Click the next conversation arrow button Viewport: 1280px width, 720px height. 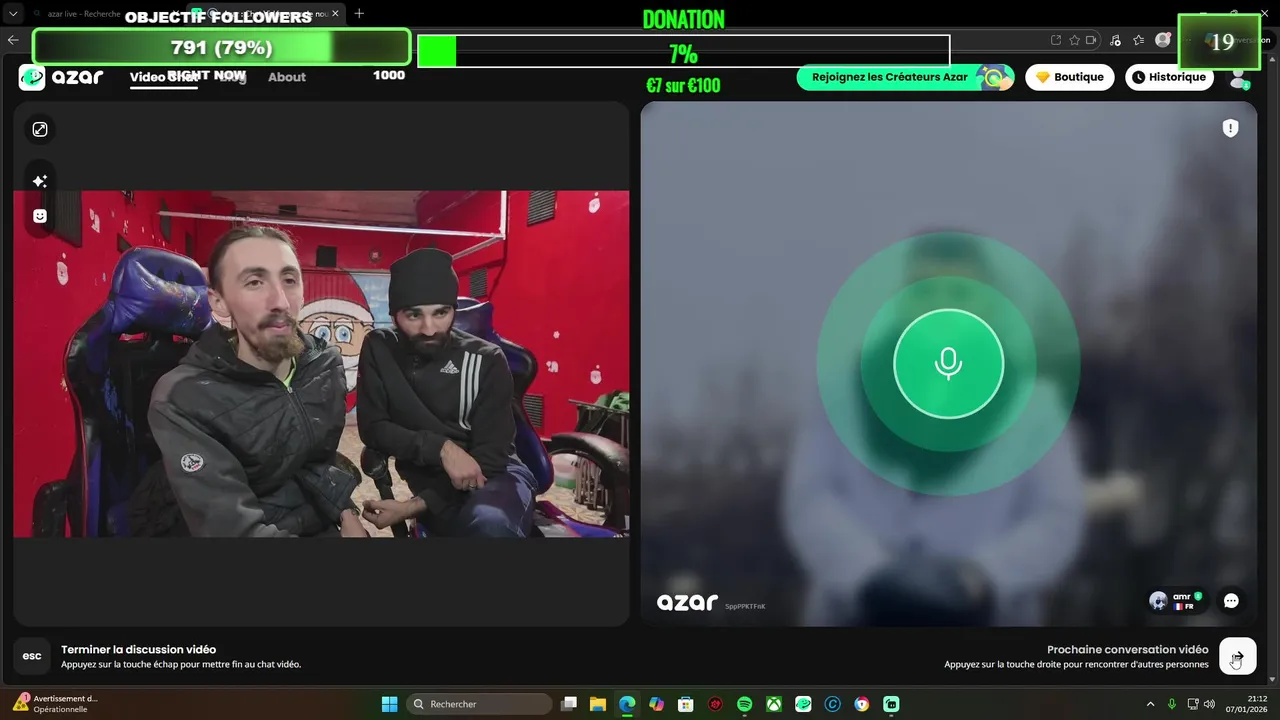(1238, 656)
